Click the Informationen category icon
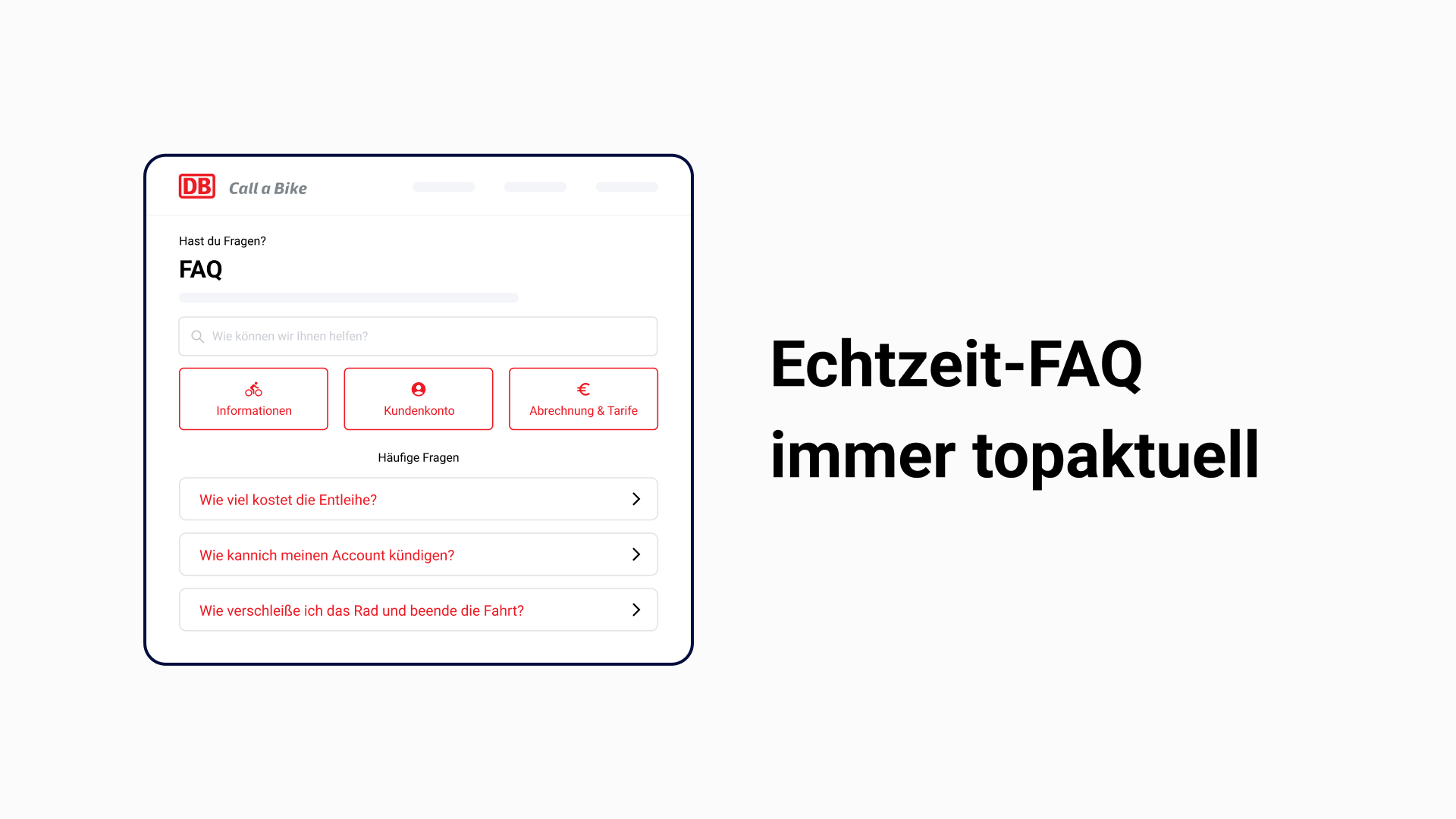Screen dimensions: 1456x819 pos(253,388)
